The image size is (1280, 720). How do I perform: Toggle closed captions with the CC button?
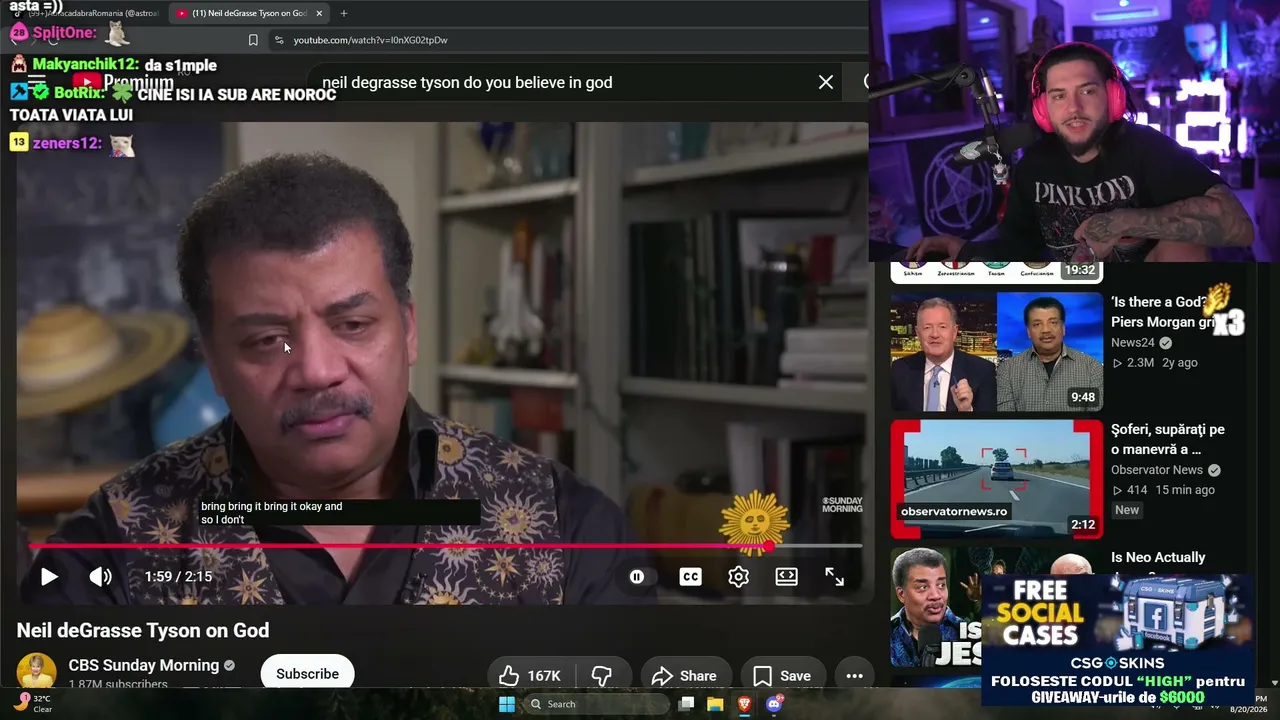point(690,577)
